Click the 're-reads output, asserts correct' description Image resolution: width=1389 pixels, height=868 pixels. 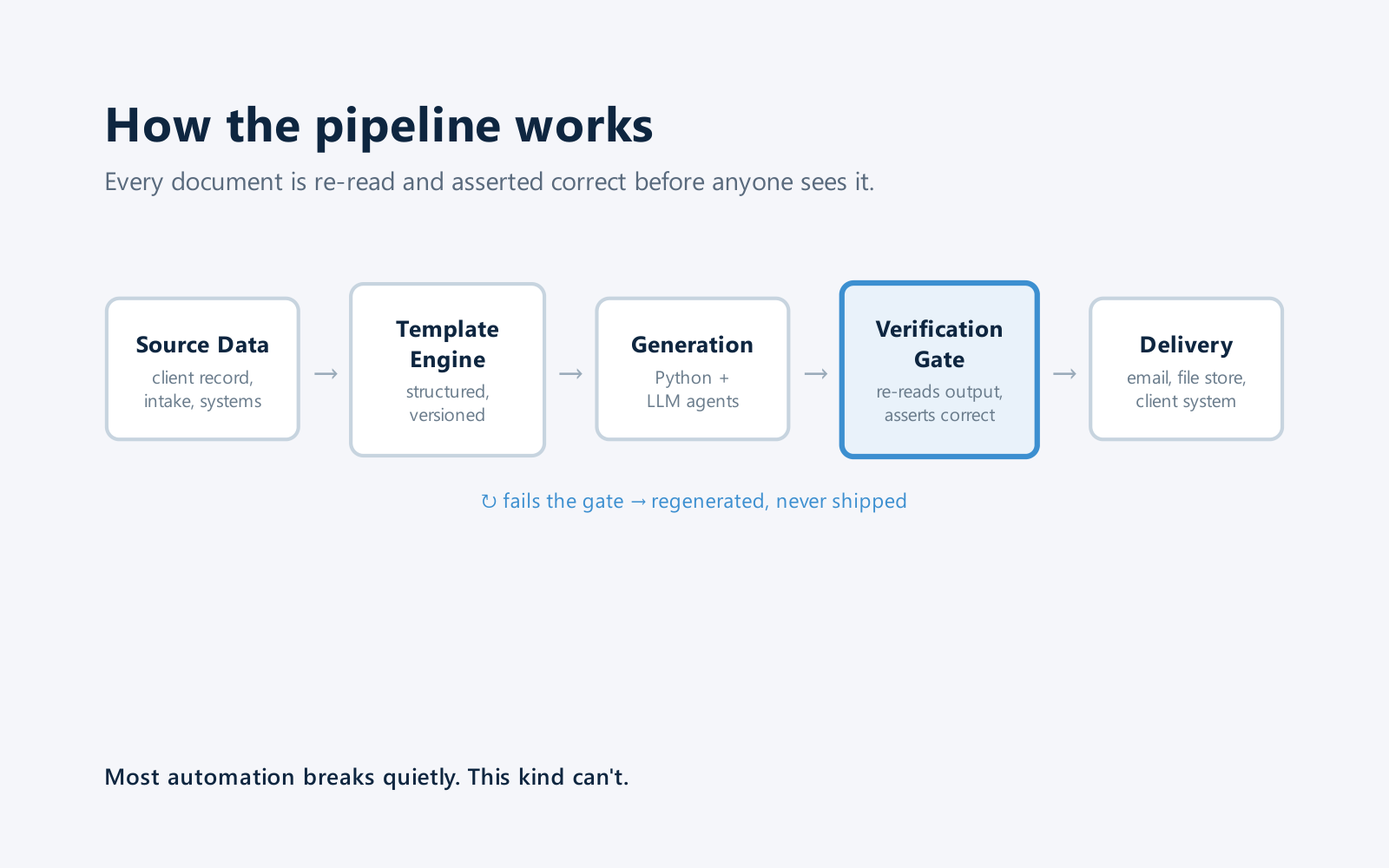[x=939, y=404]
